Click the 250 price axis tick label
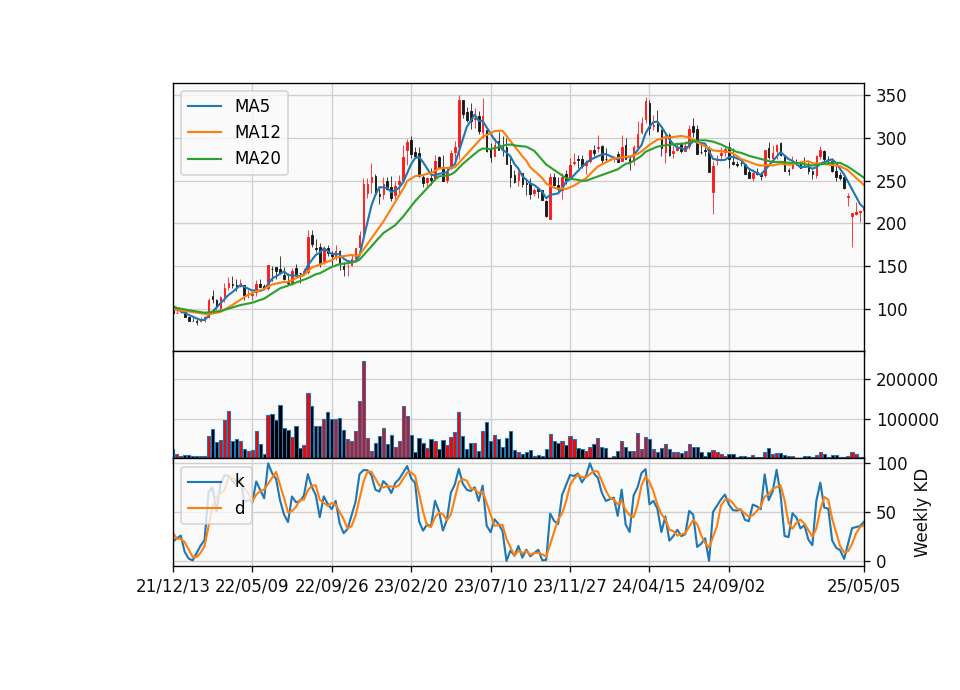The width and height of the screenshot is (960, 690). click(891, 182)
